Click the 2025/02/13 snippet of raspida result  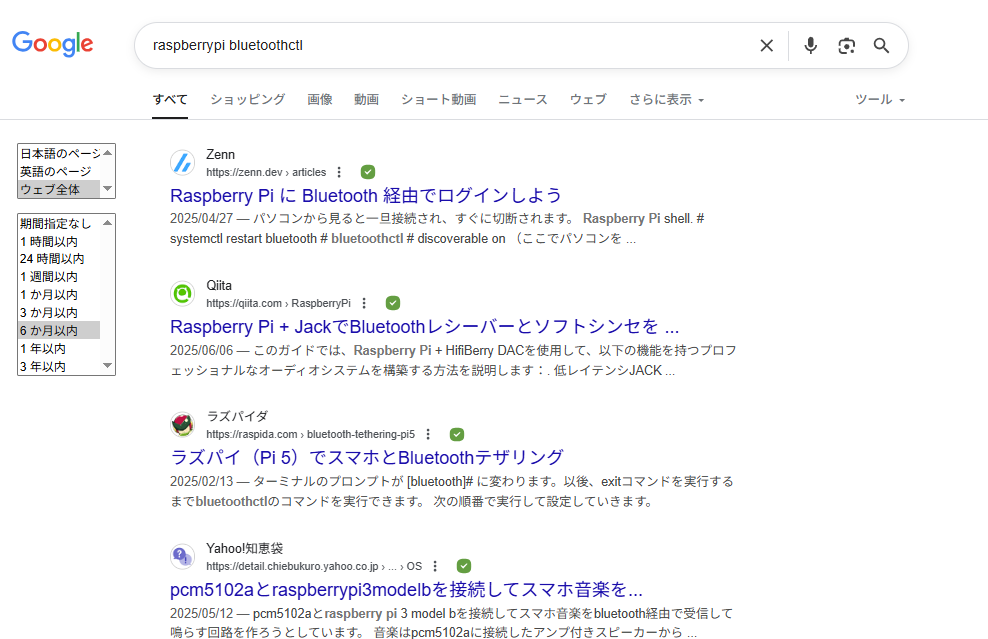(x=452, y=492)
